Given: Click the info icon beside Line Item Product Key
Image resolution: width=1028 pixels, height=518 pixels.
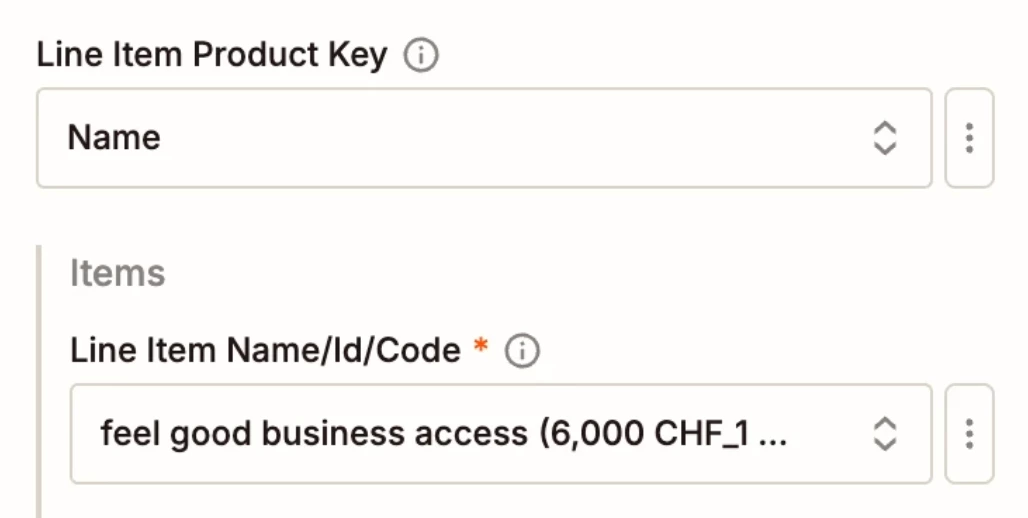Looking at the screenshot, I should 421,55.
